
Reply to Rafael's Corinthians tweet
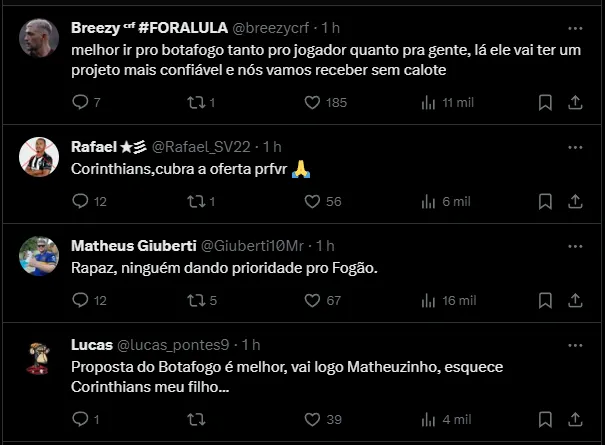click(82, 201)
